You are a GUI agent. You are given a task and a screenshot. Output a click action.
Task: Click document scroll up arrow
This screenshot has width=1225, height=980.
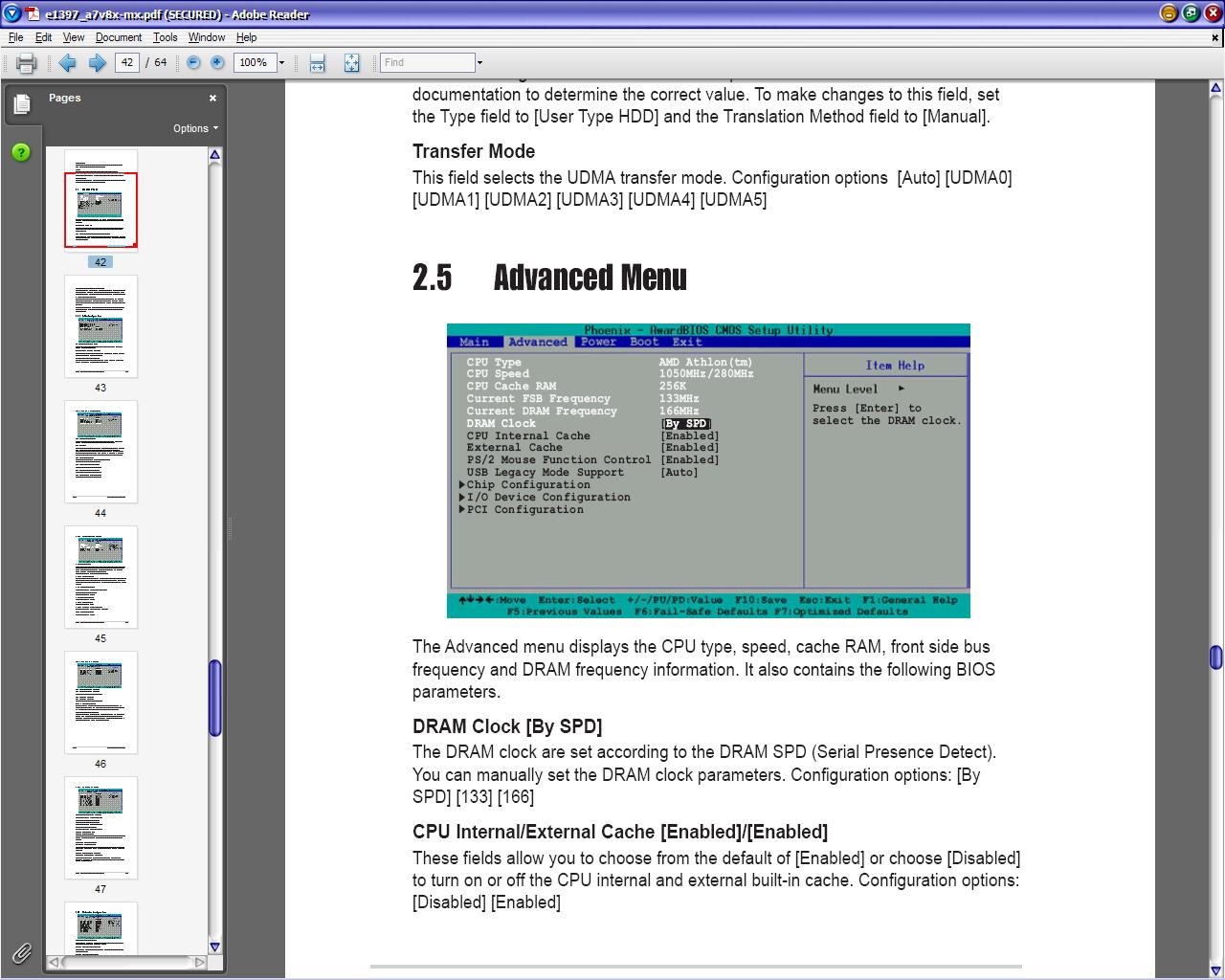click(x=1215, y=89)
